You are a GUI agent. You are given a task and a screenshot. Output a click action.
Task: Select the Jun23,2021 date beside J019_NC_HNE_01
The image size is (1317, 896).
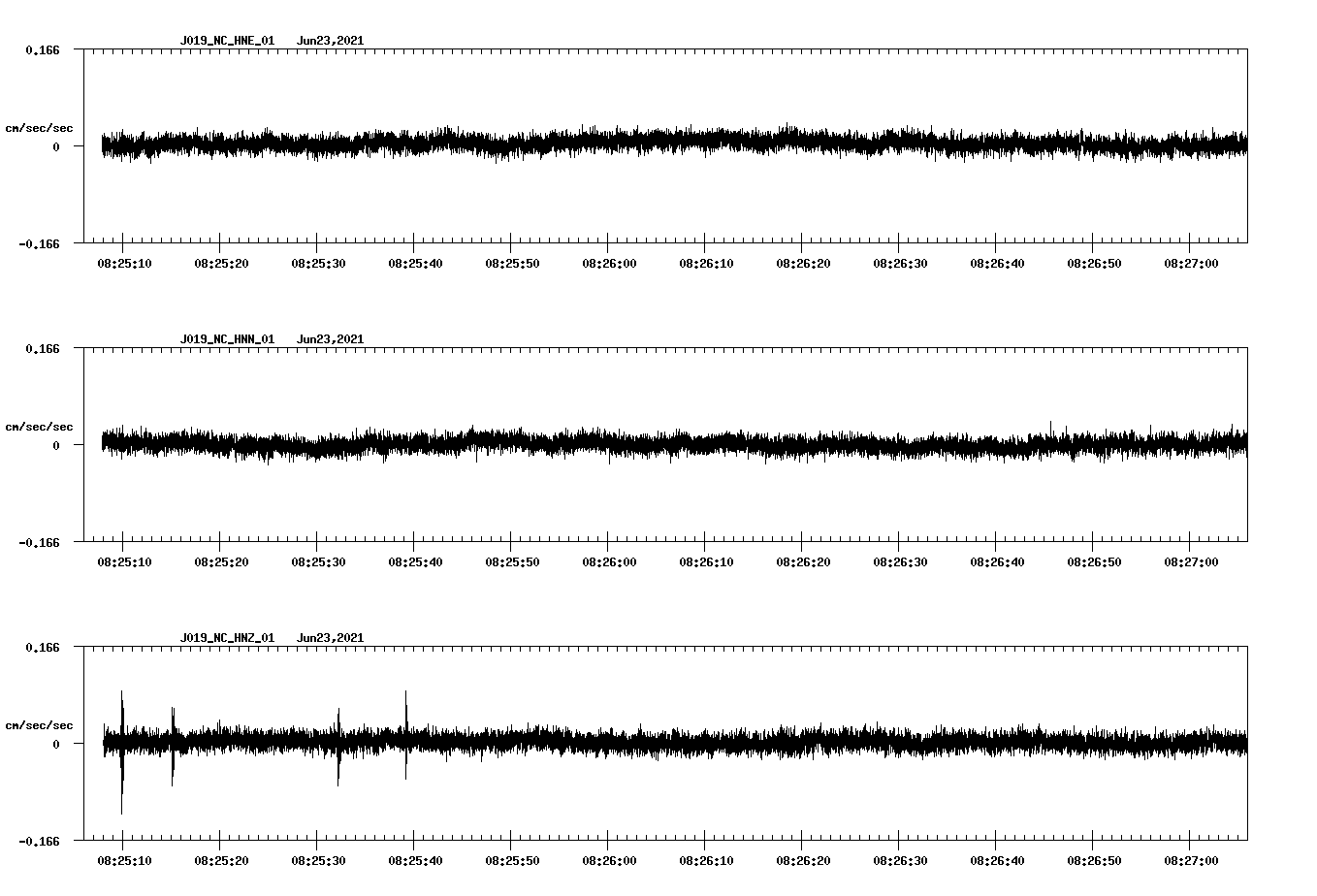tap(330, 41)
